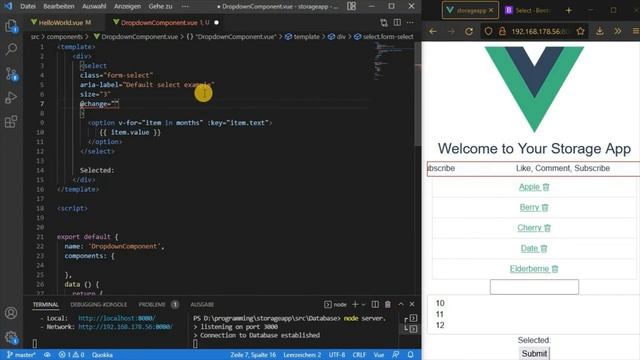Image resolution: width=640 pixels, height=360 pixels.
Task: Click the errors and warnings status indicator
Action: 71,355
